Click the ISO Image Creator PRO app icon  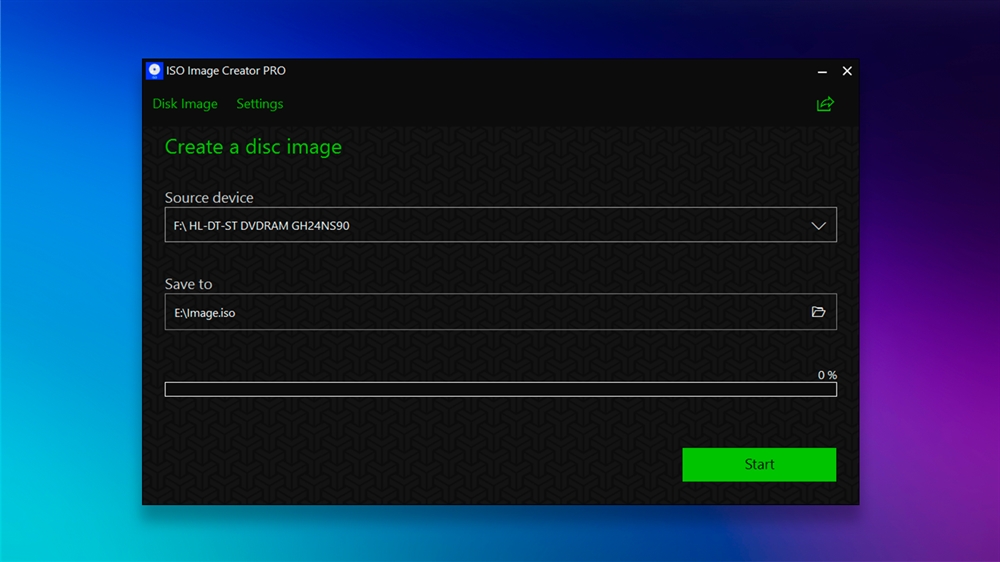point(154,71)
